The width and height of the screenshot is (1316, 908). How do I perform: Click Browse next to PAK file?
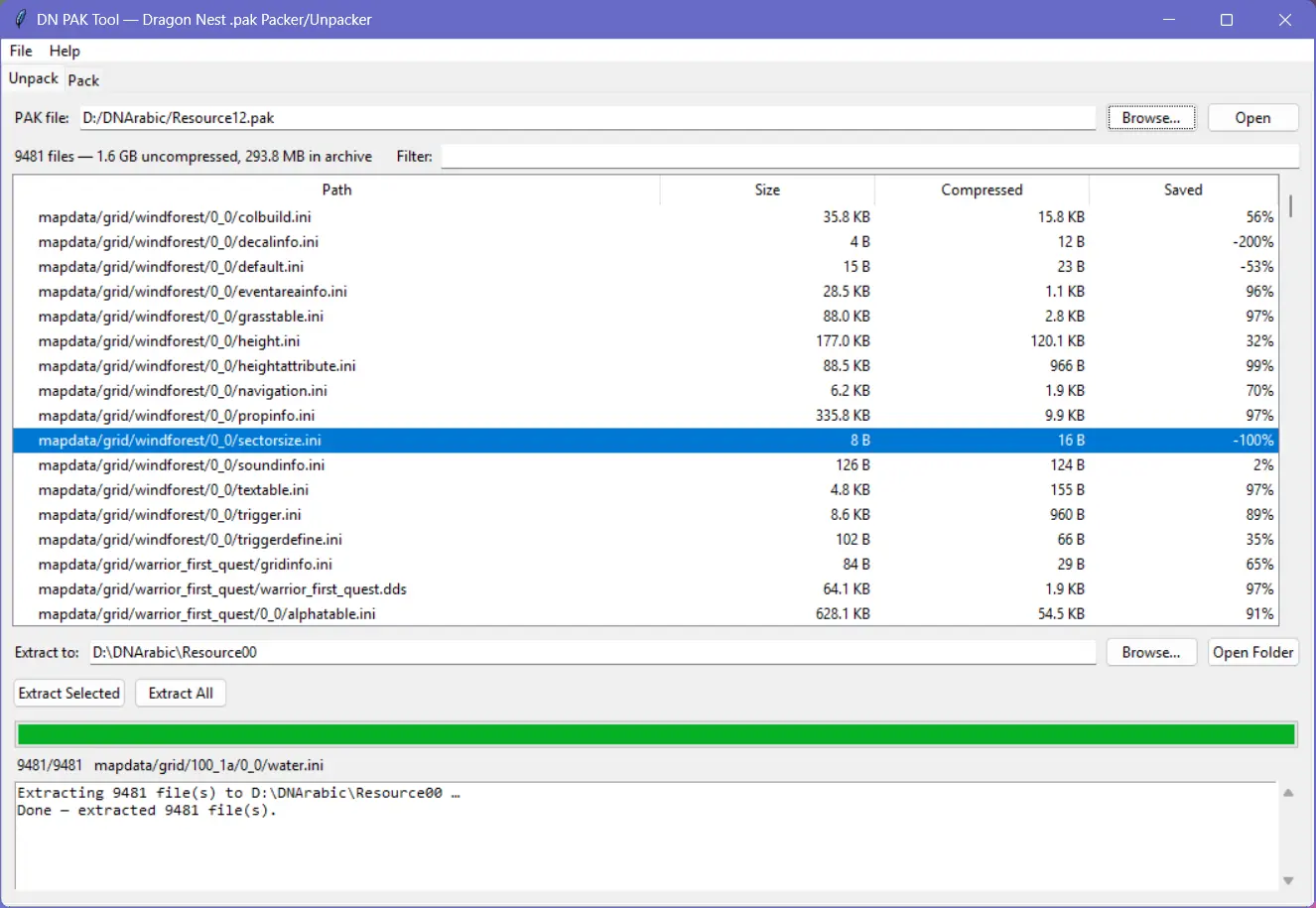1151,117
